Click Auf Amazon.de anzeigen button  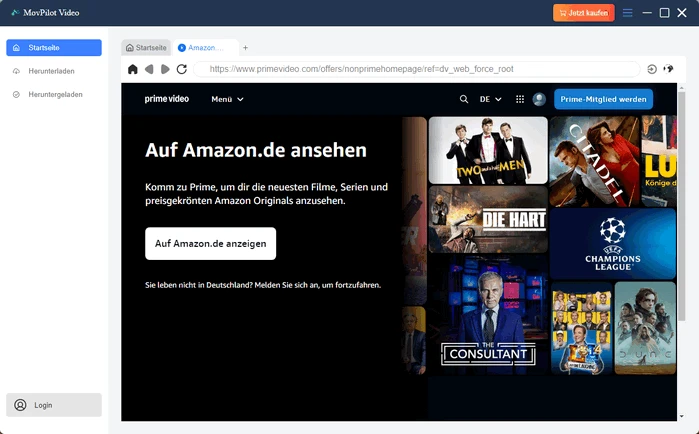[210, 243]
